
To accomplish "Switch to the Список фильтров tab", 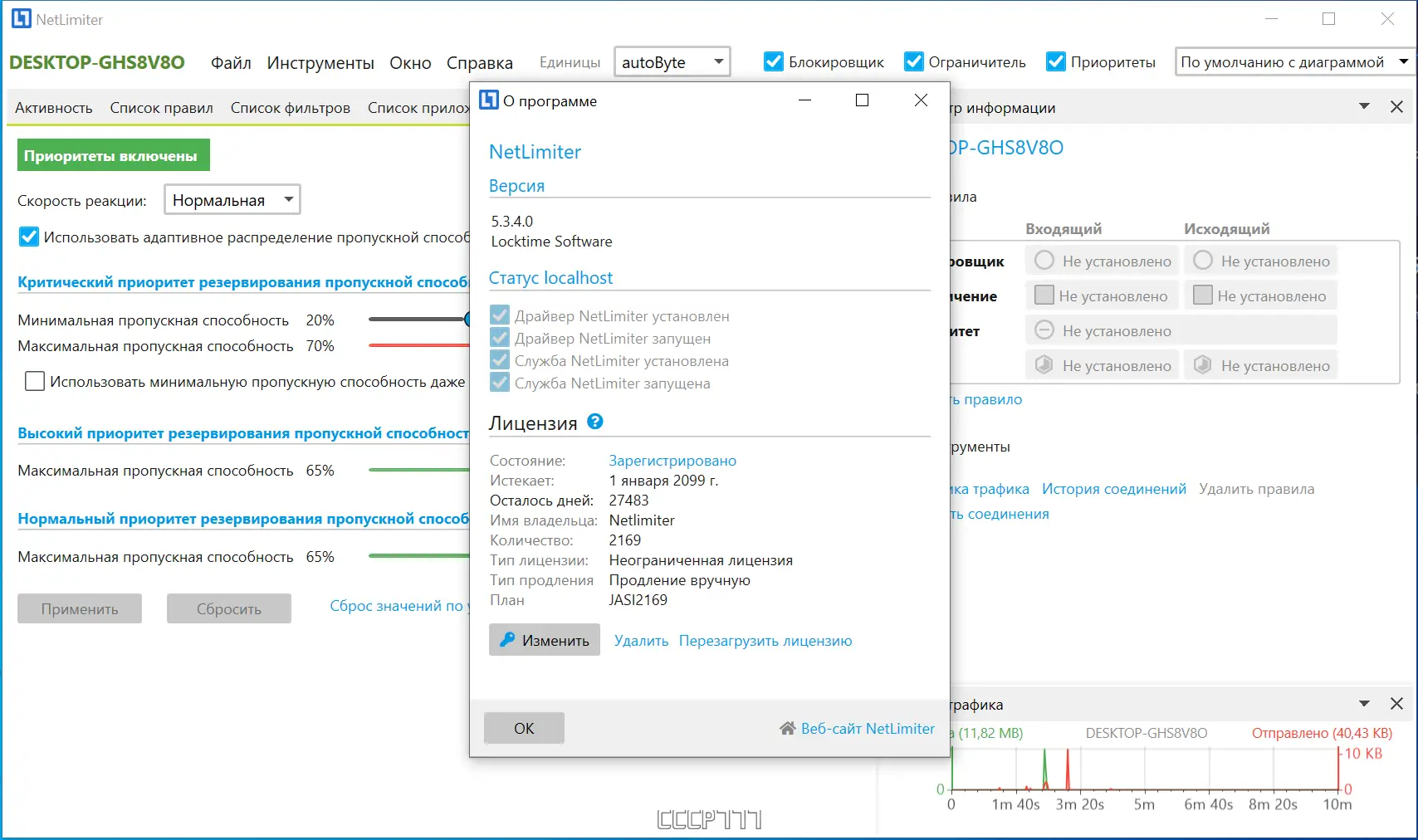I will tap(291, 108).
